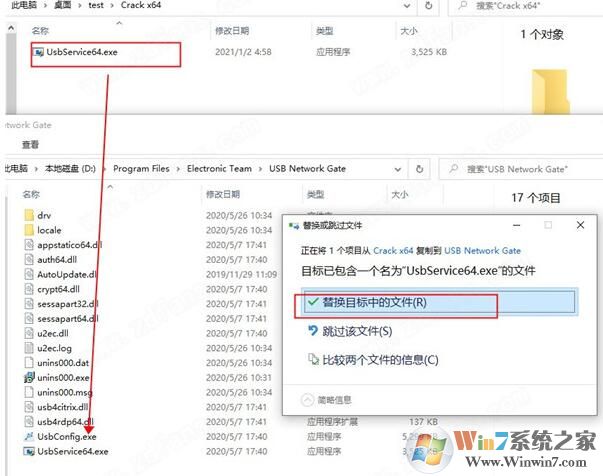Viewport: 603px width, 476px height.
Task: Expand the brief info chevron in replace dialog
Action: pyautogui.click(x=307, y=400)
